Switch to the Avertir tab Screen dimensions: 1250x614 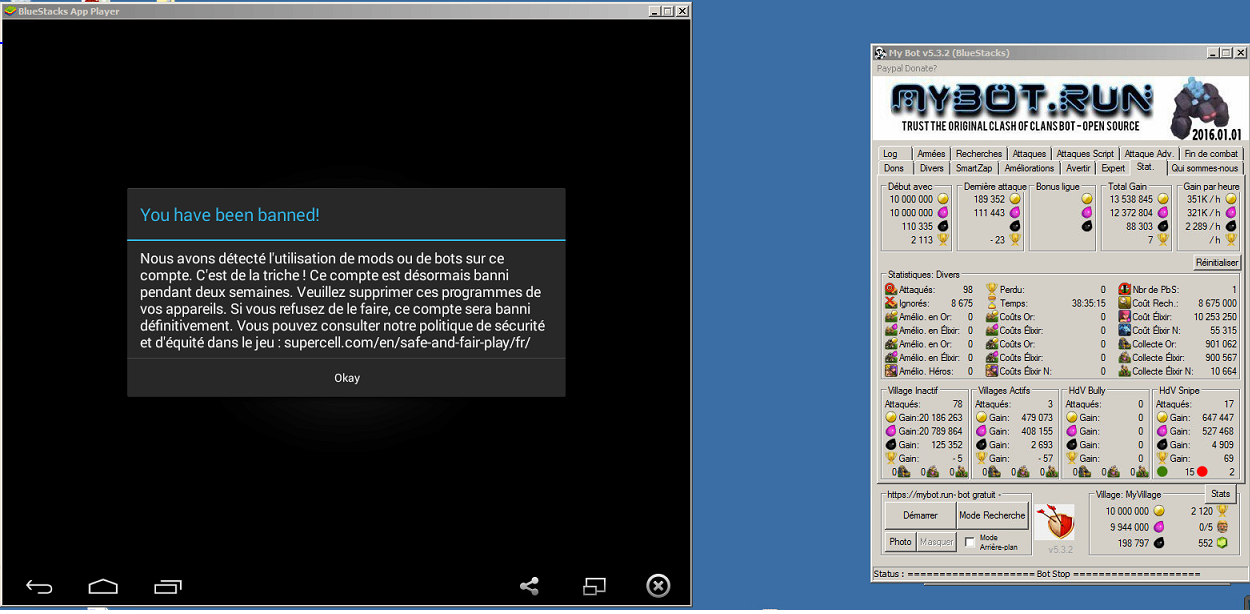[x=1078, y=168]
